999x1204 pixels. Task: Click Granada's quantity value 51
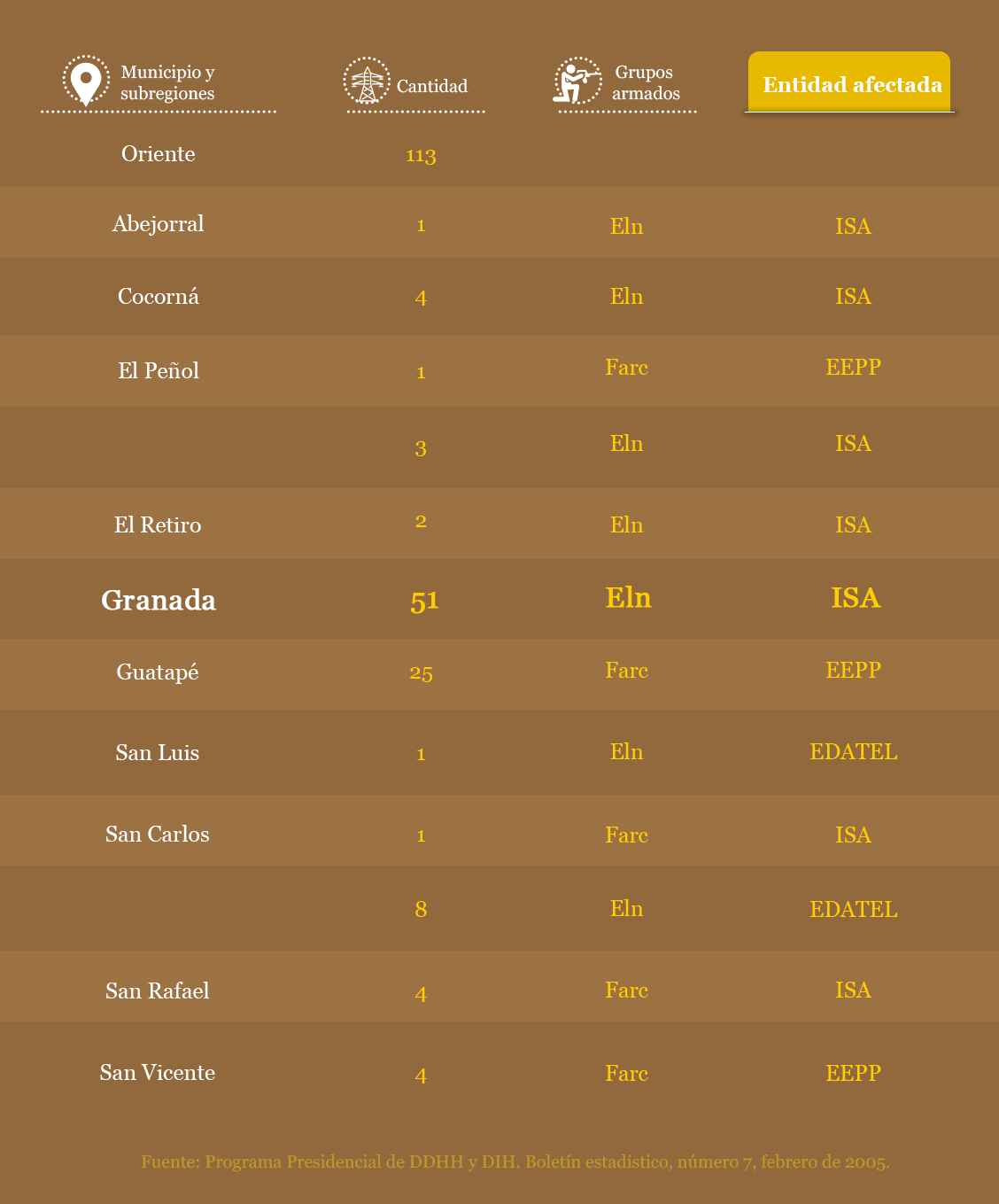coord(424,601)
